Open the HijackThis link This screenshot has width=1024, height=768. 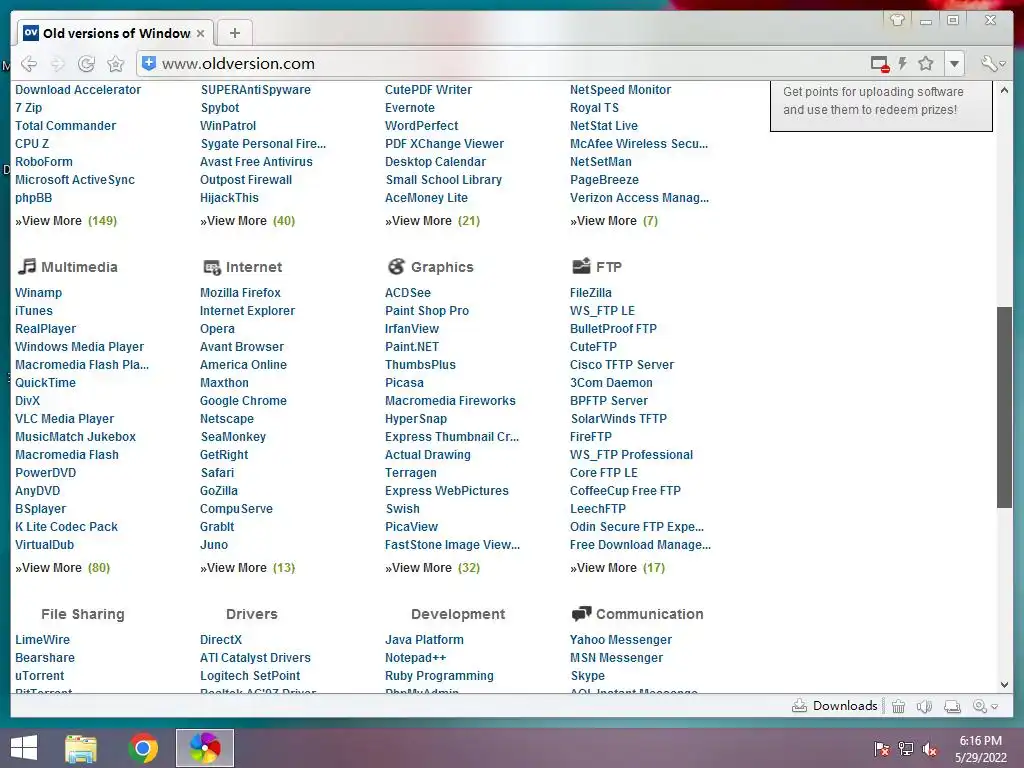(229, 197)
